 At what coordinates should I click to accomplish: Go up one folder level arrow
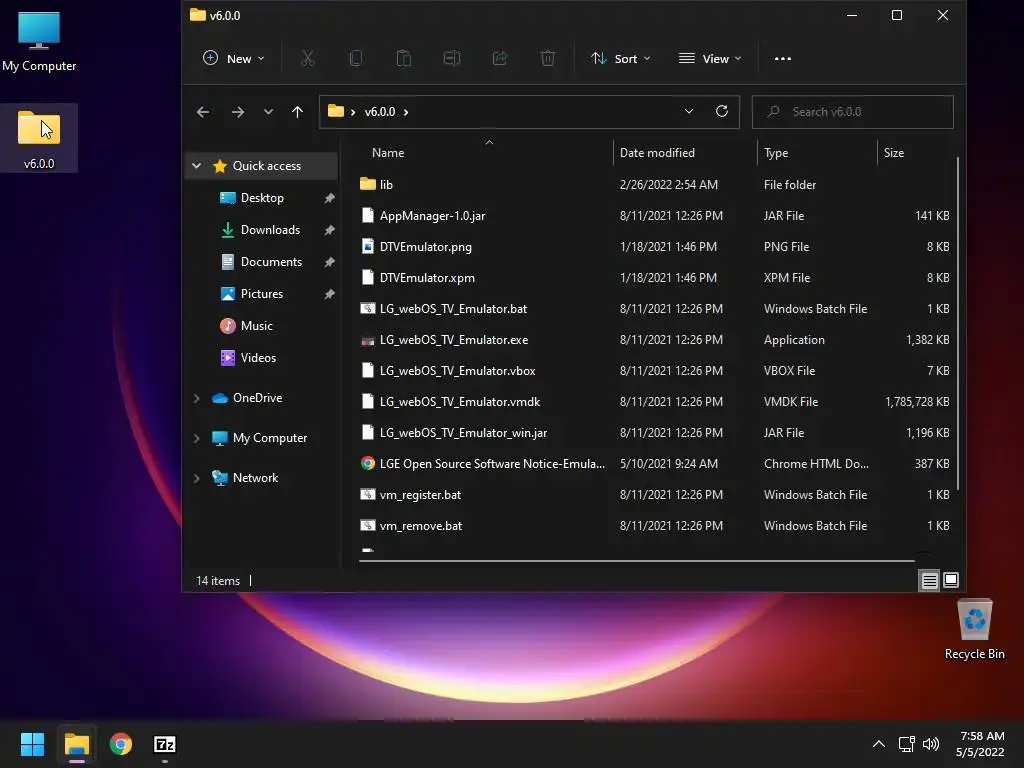[297, 112]
